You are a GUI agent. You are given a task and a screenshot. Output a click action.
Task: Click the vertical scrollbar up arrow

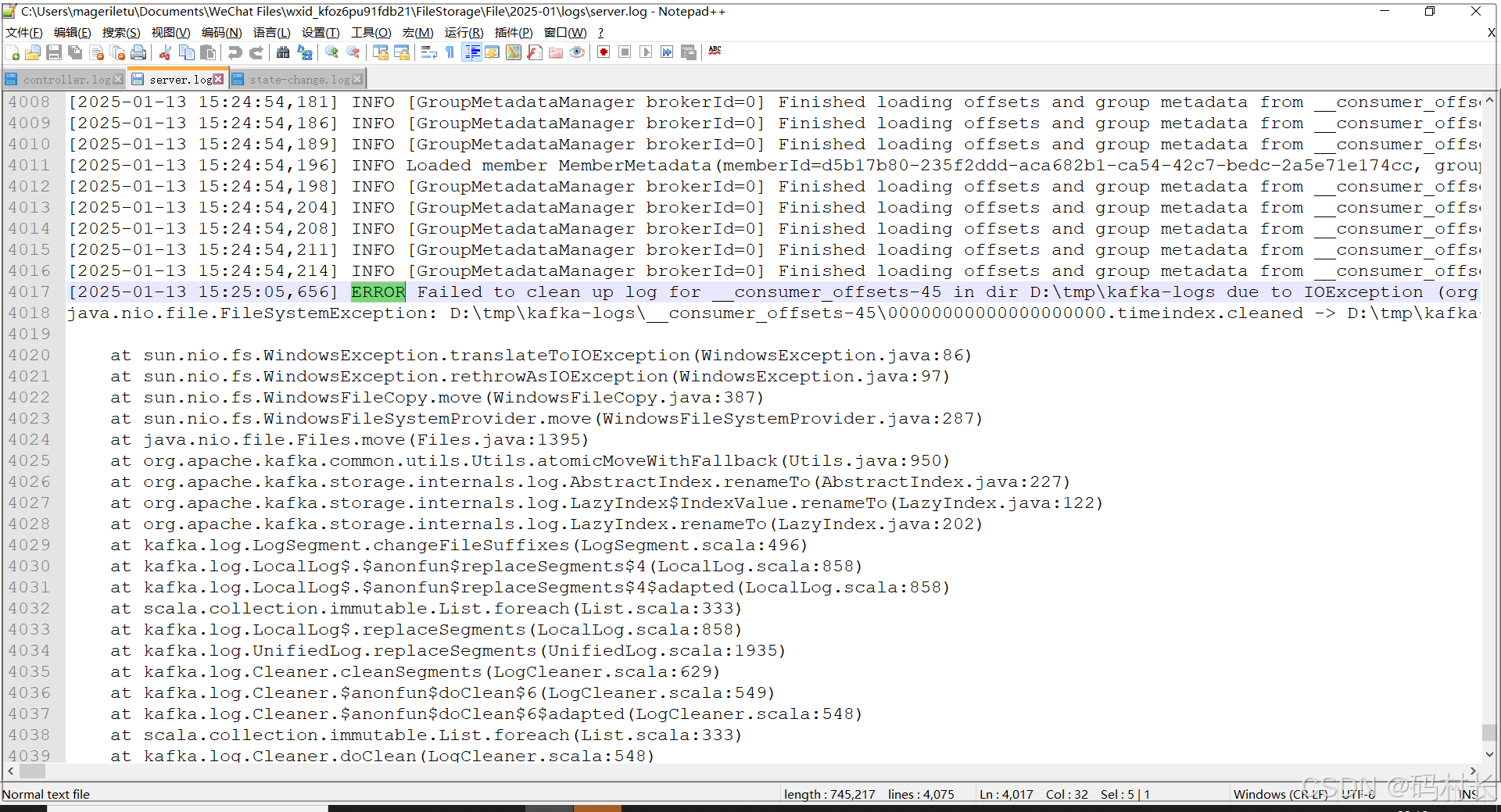point(1489,100)
